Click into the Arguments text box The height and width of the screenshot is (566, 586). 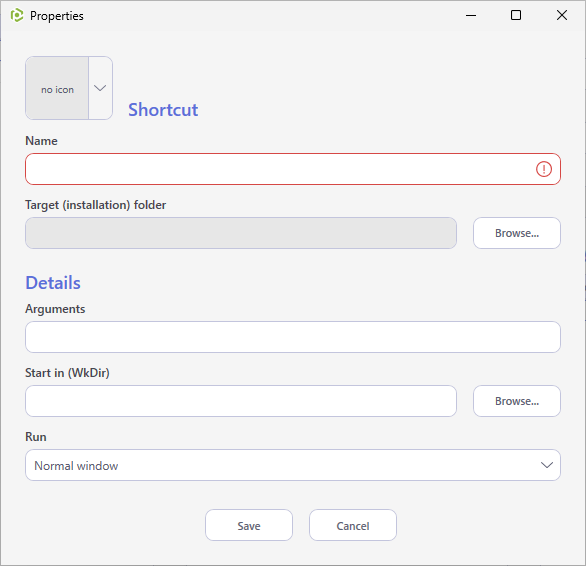(293, 337)
